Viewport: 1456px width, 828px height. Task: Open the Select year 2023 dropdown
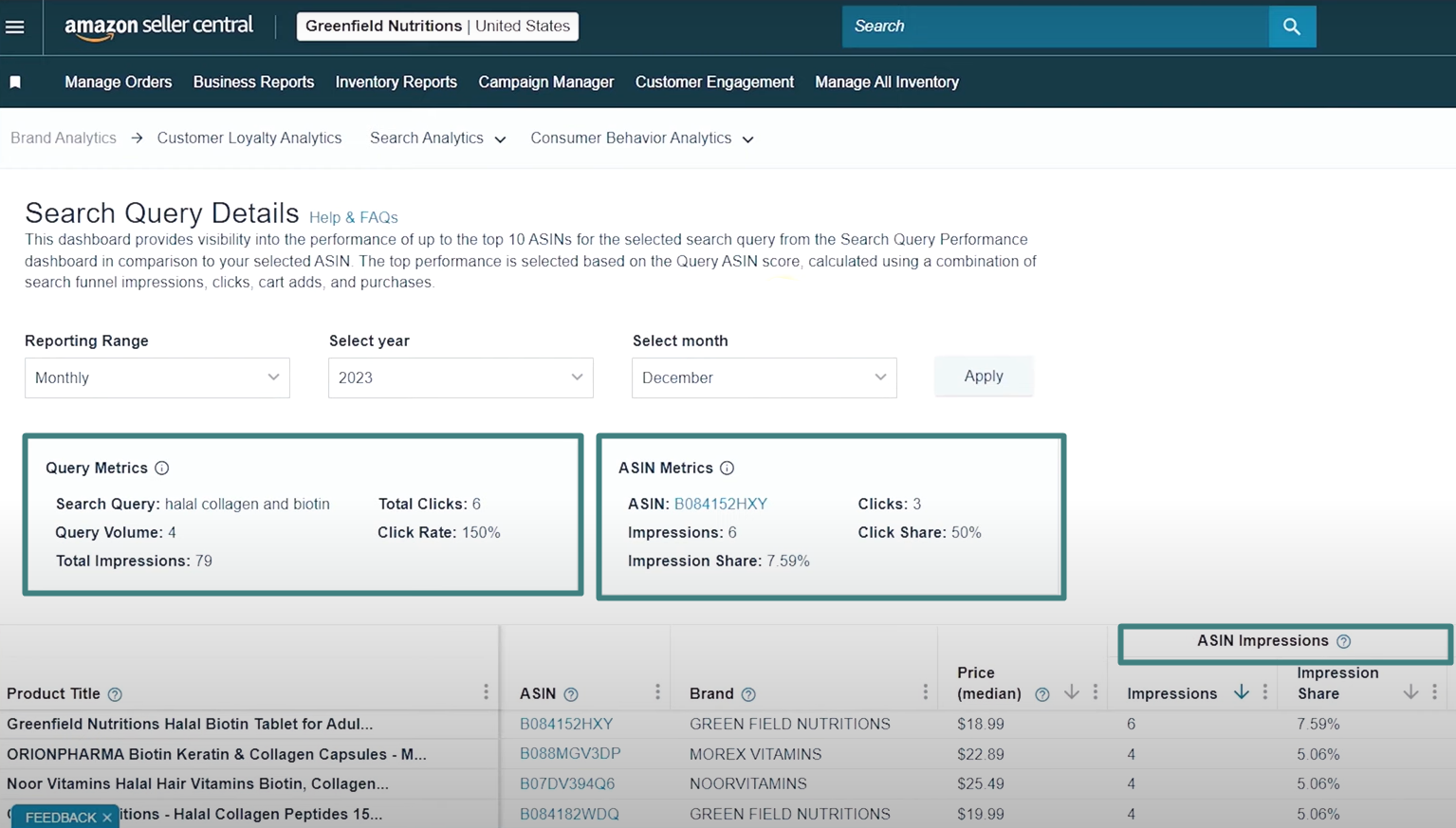461,377
